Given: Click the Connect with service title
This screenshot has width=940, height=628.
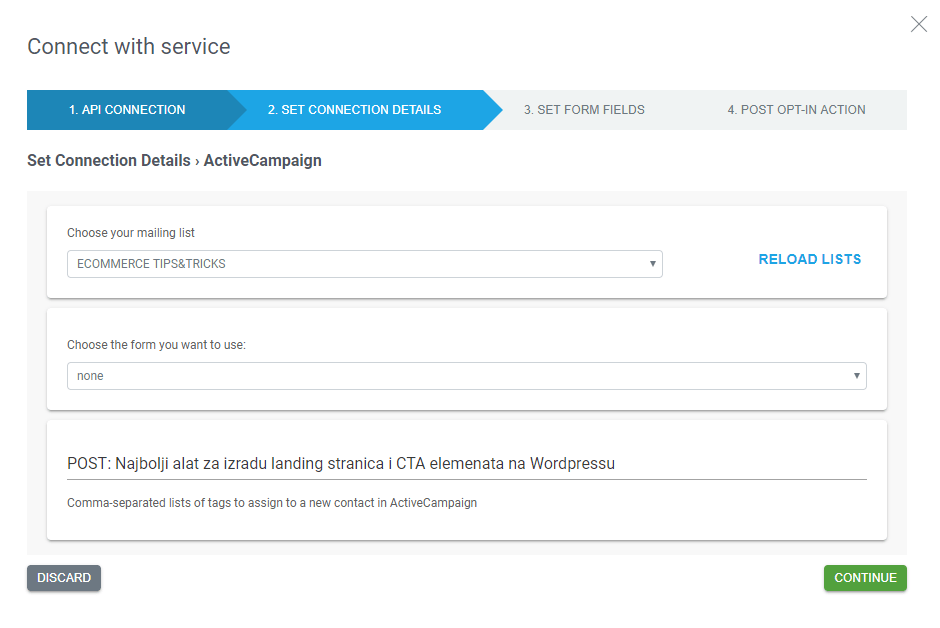Looking at the screenshot, I should coord(128,46).
